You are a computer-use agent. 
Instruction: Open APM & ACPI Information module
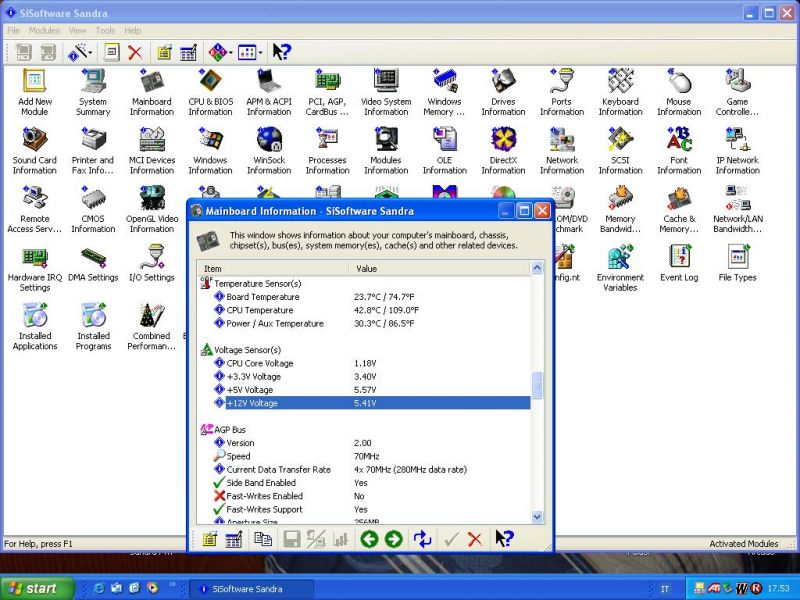point(269,93)
